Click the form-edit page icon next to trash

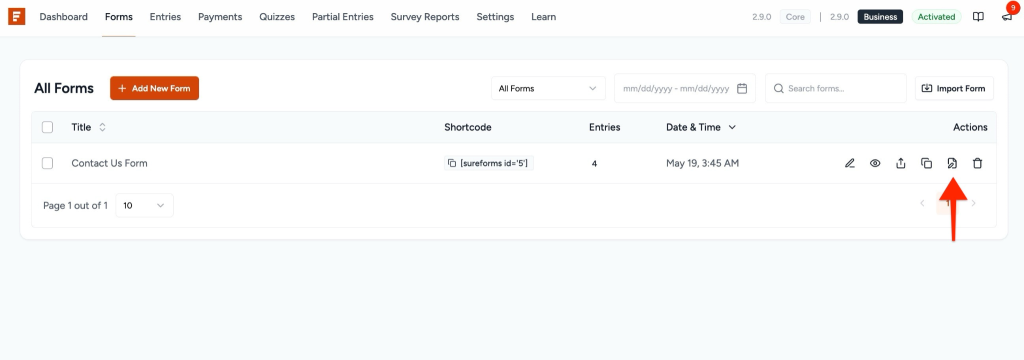click(952, 163)
